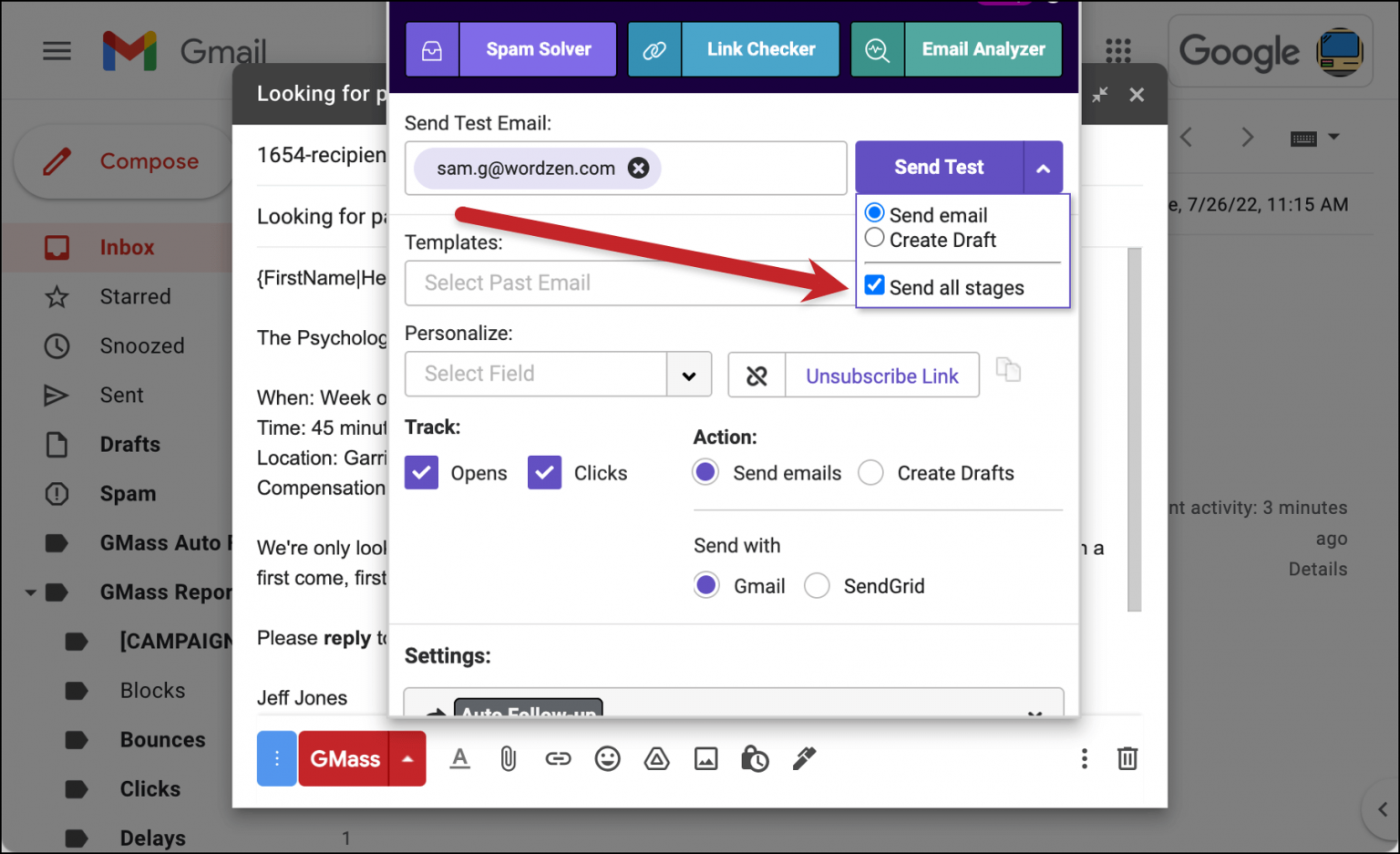Open the Link Checker tool
Viewport: 1400px width, 854px height.
pos(761,49)
